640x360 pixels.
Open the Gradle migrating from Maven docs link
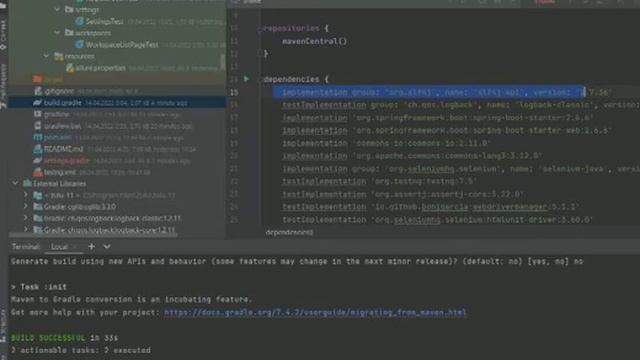315,312
